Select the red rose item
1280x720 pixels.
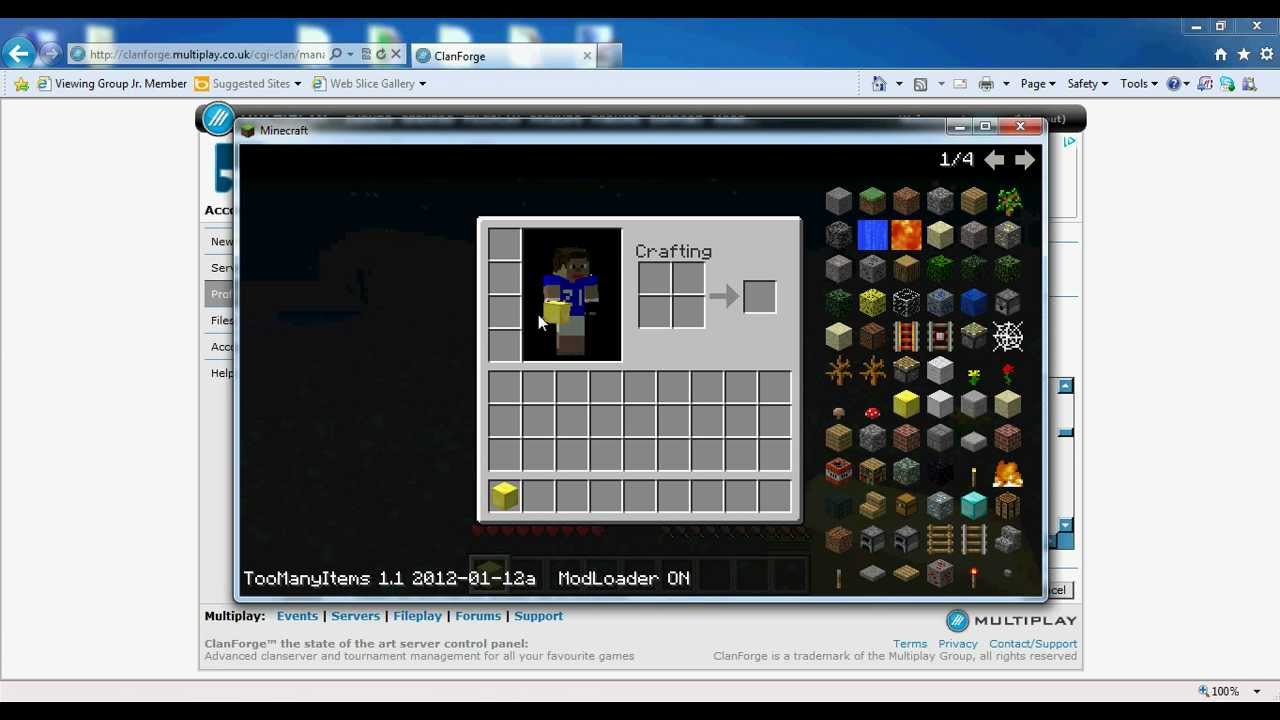pos(1008,373)
